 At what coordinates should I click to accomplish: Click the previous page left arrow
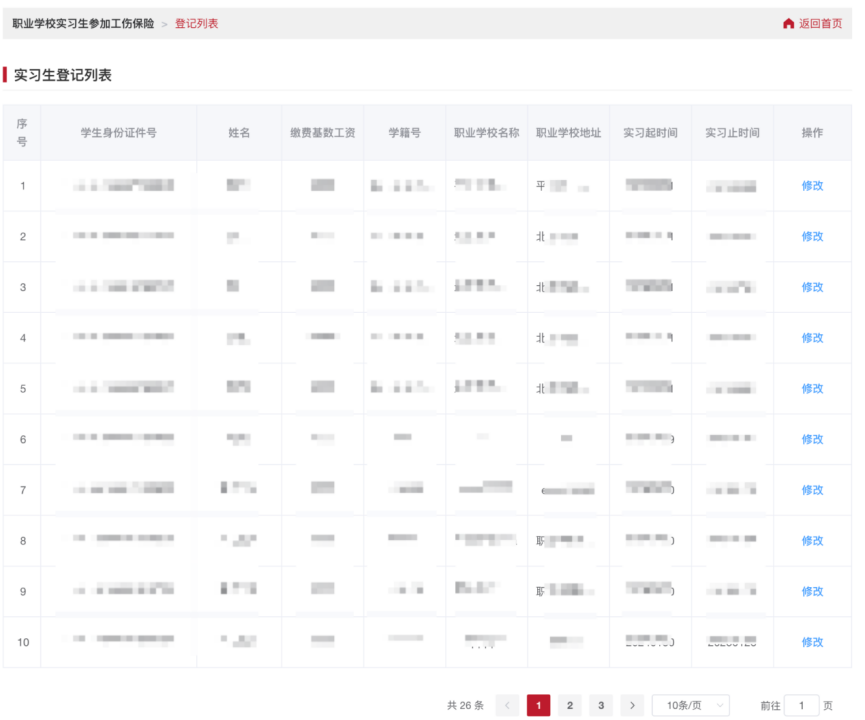coord(507,706)
